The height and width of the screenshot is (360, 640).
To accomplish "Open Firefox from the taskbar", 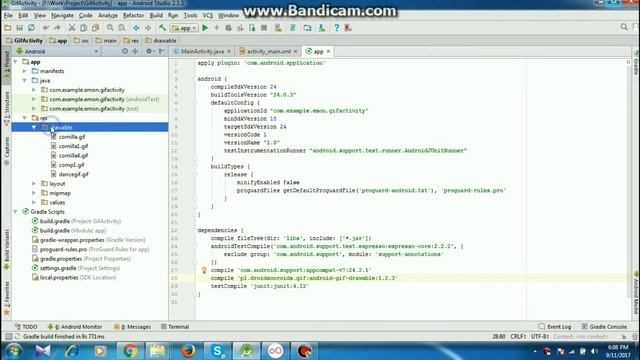I will click(188, 351).
